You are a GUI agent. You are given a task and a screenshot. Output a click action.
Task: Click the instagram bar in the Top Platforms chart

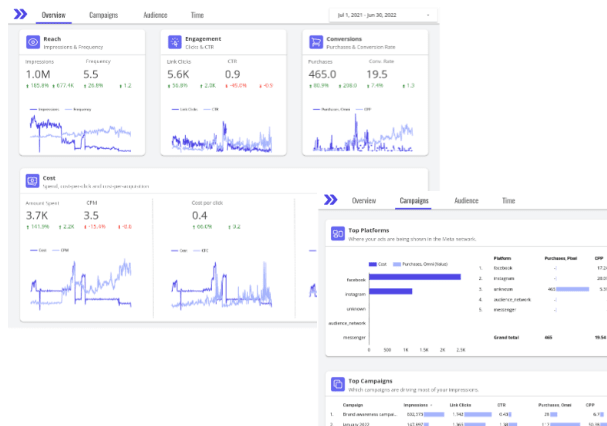tap(391, 291)
